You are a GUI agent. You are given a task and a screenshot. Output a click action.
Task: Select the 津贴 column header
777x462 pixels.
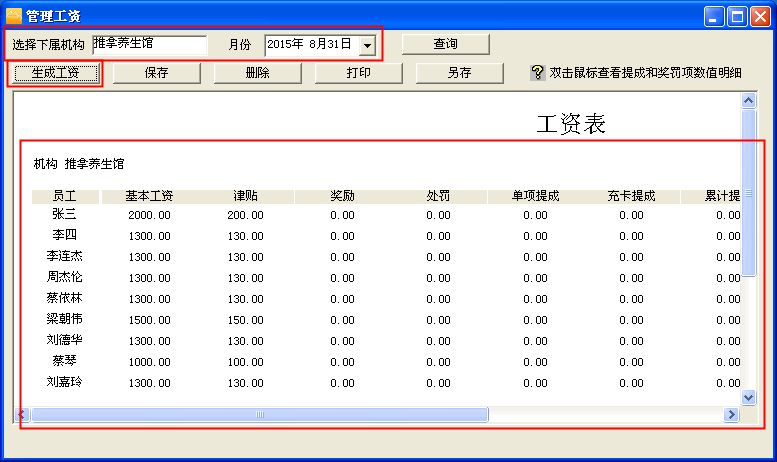tap(246, 196)
